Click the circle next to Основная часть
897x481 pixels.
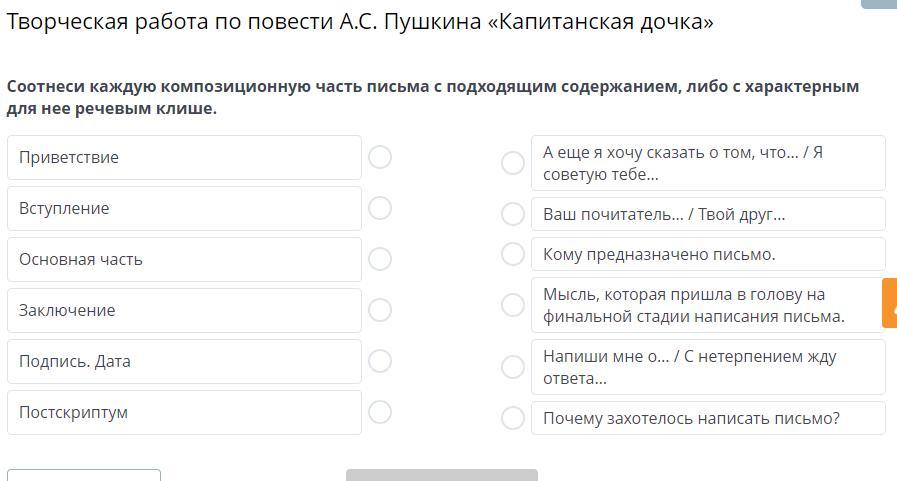[x=380, y=259]
